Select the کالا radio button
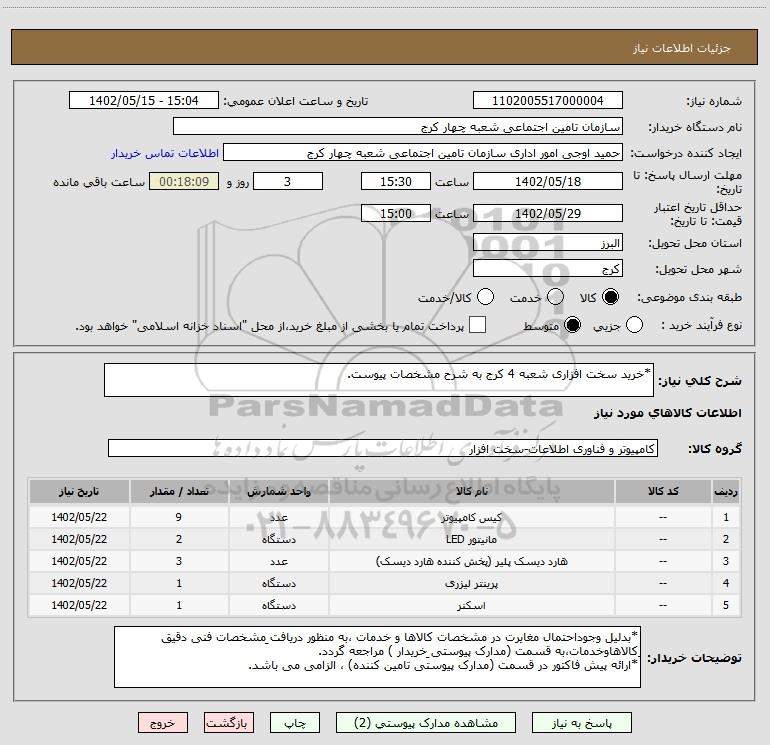This screenshot has width=770, height=745. [x=611, y=297]
